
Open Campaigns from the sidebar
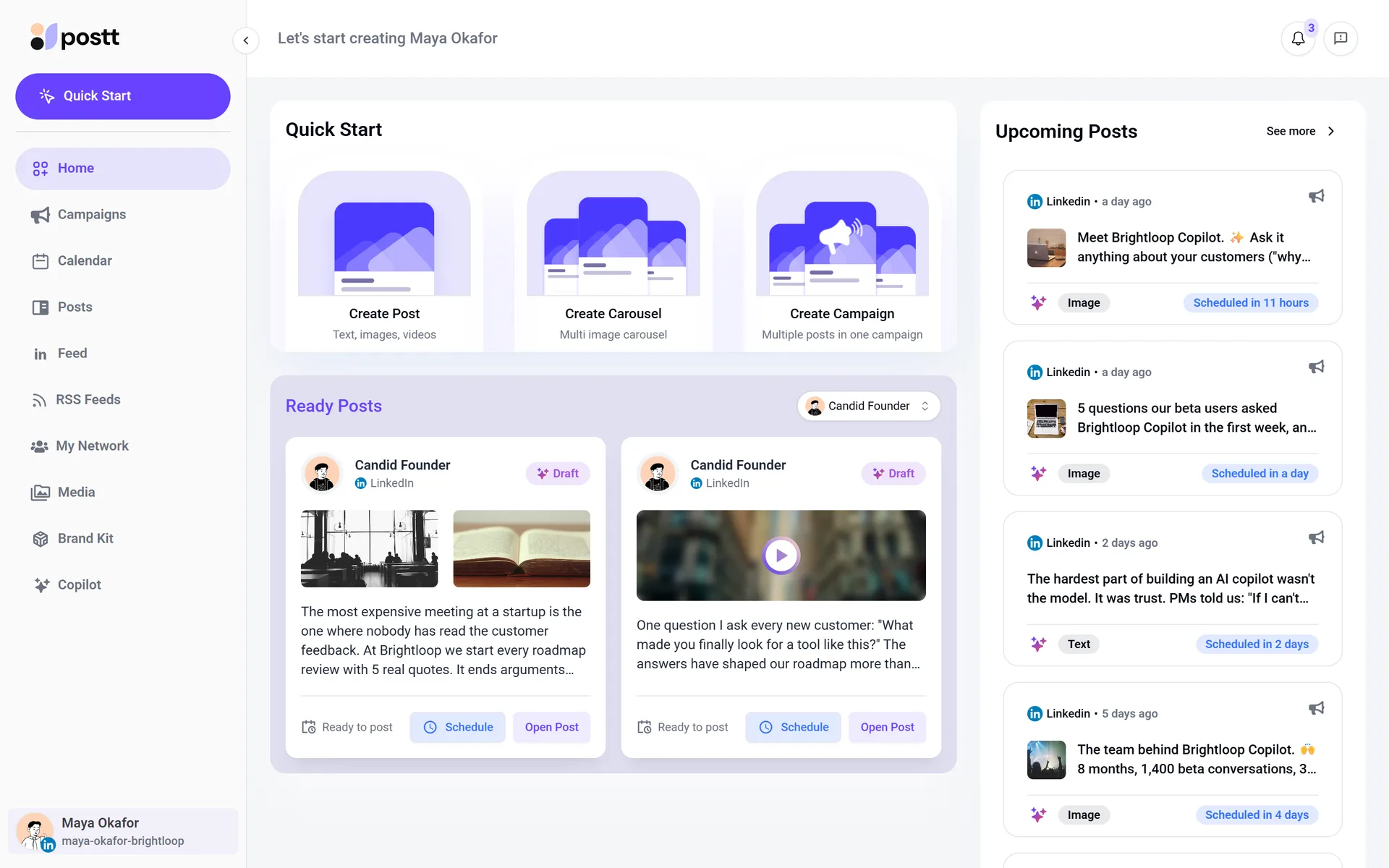[x=123, y=215]
